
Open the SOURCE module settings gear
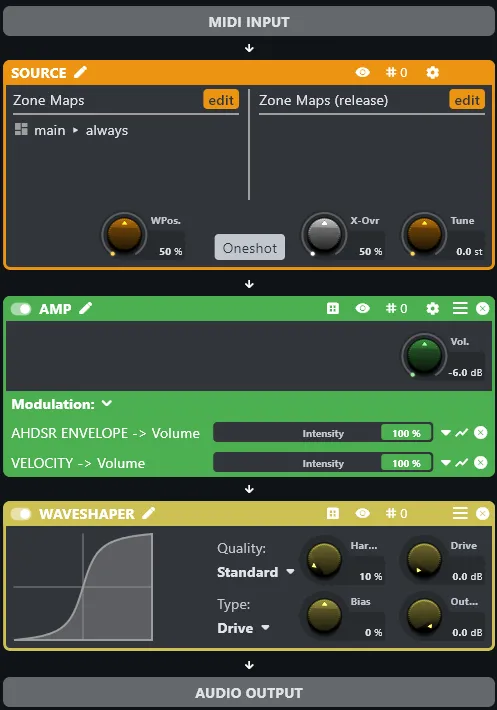click(x=433, y=72)
